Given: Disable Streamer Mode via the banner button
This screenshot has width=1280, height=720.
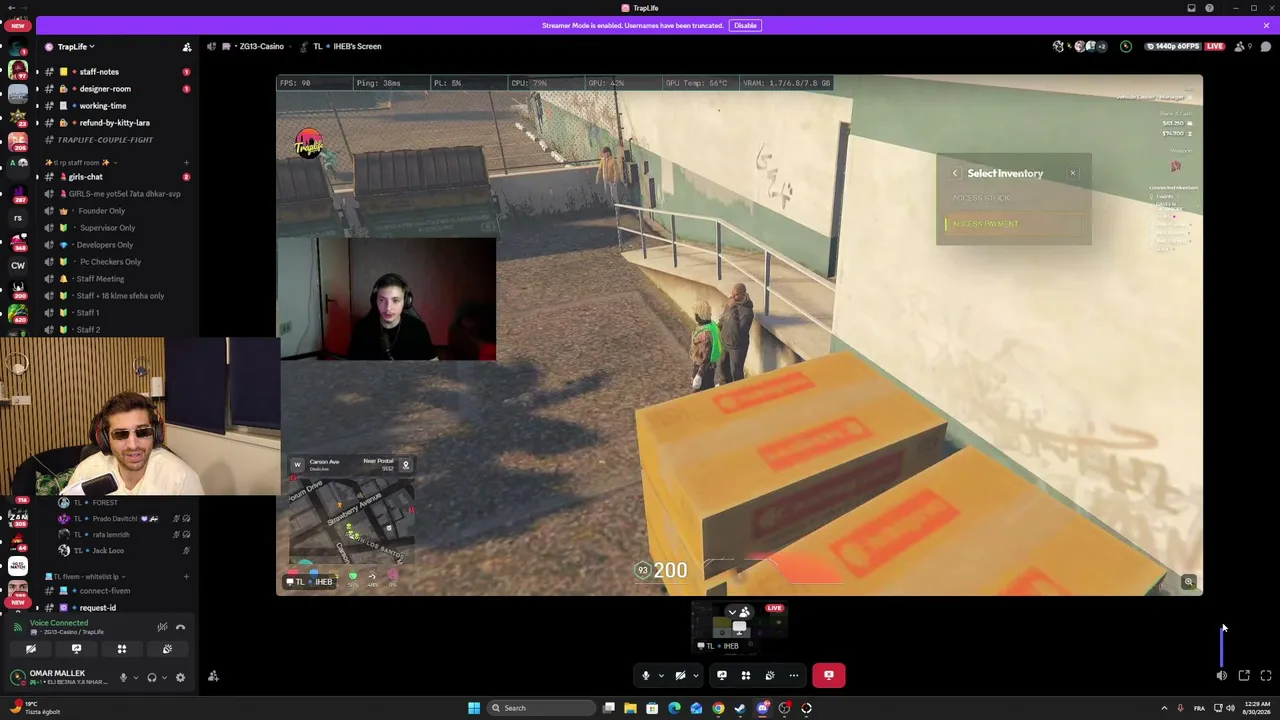Looking at the screenshot, I should 745,25.
